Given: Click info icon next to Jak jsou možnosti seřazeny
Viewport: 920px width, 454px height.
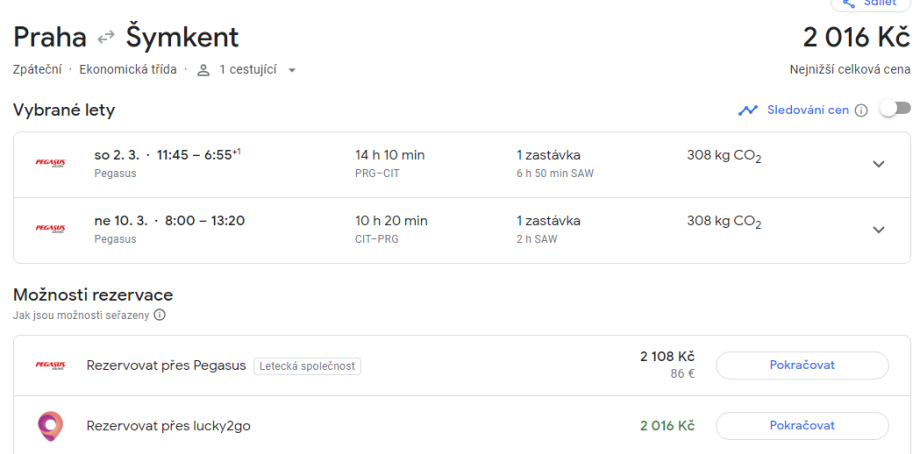Looking at the screenshot, I should coord(159,315).
